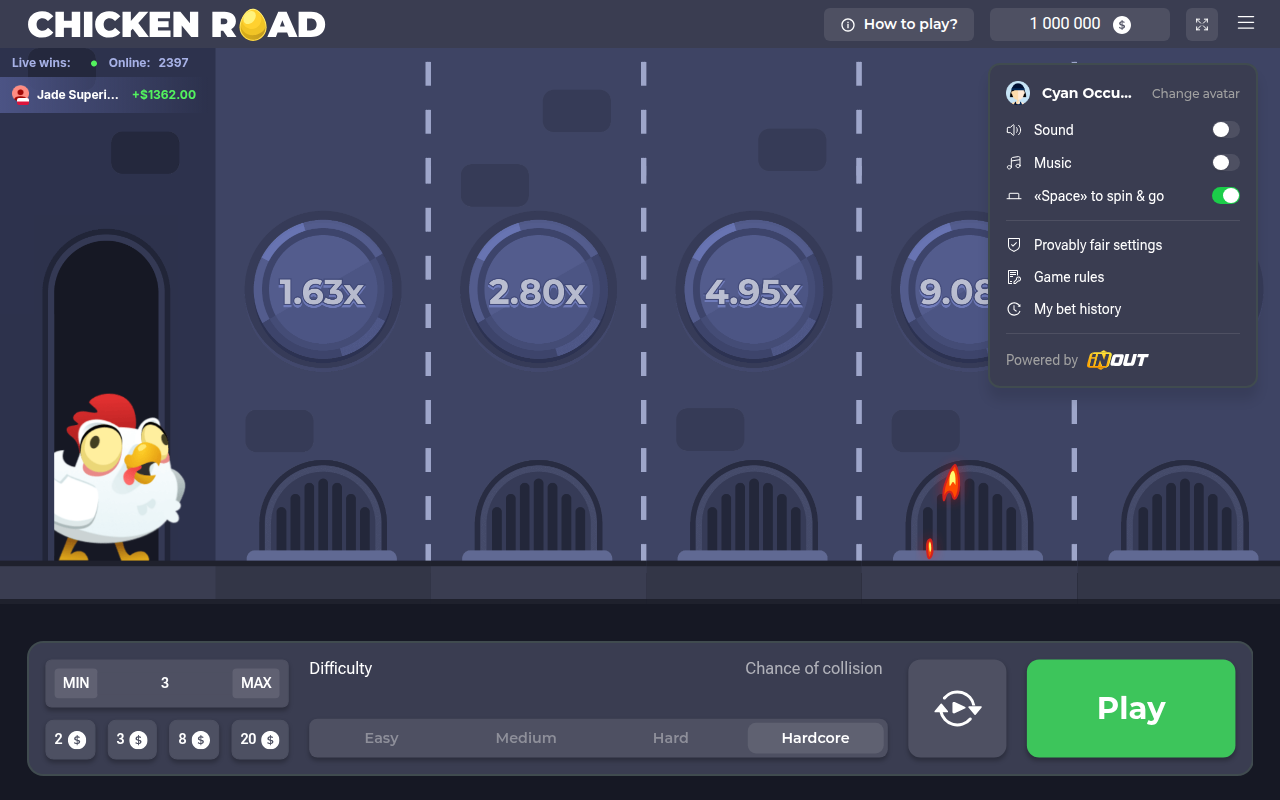Click the 2.80x multiplier manhole
This screenshot has width=1280, height=800.
click(538, 291)
